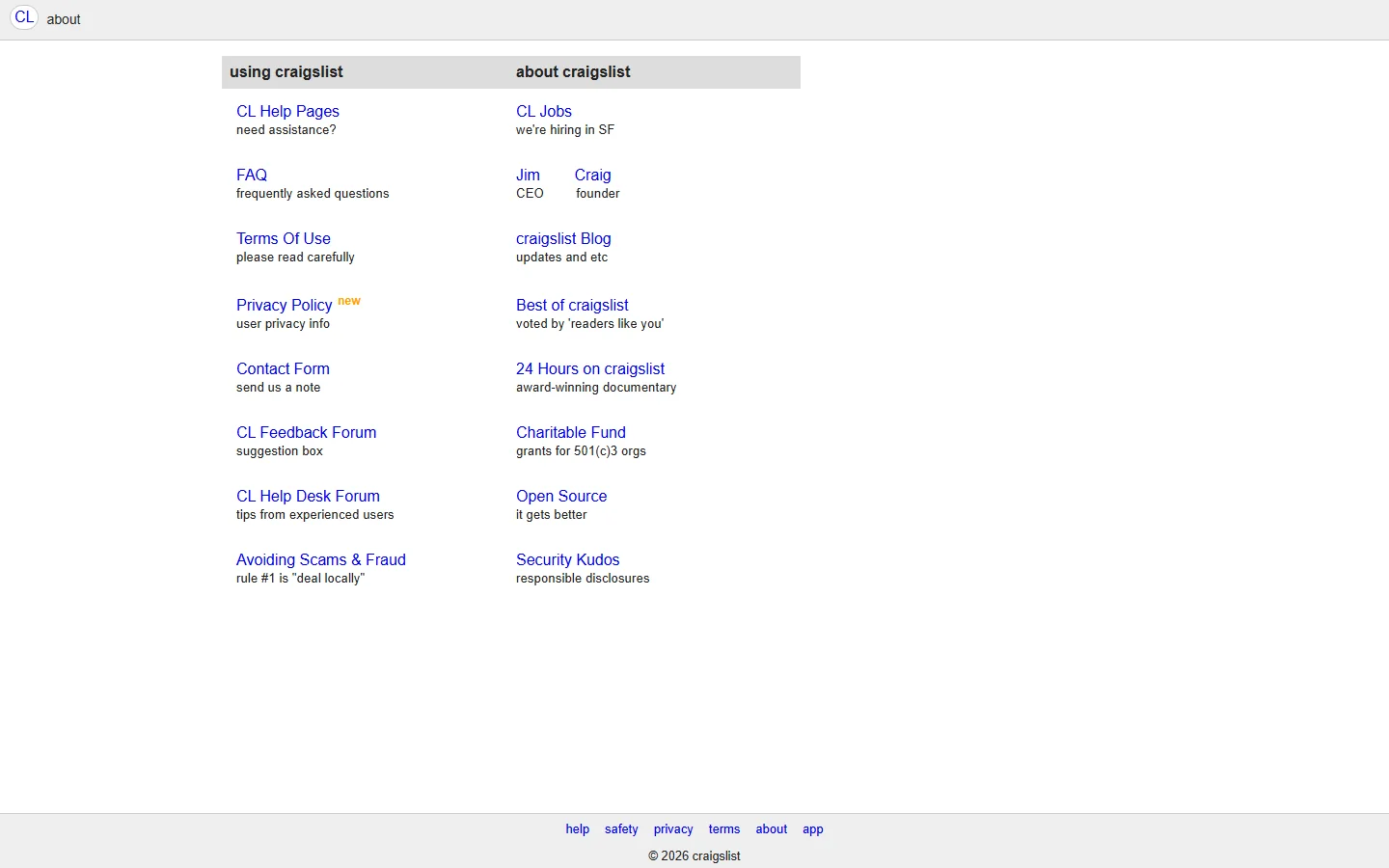Click the 'it gets better' caption
The image size is (1389, 868).
(552, 515)
